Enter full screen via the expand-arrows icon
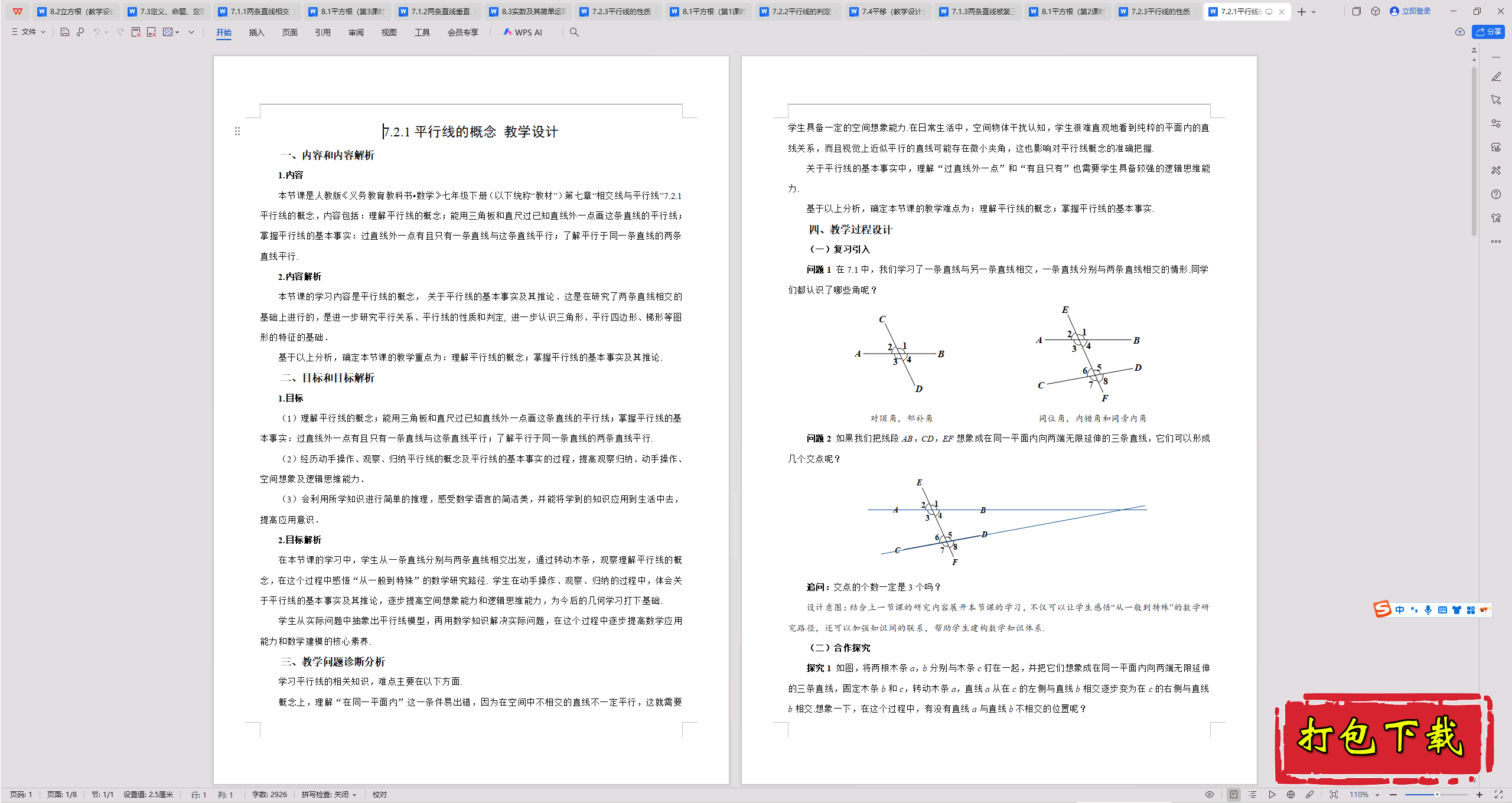1512x803 pixels. tap(1498, 795)
